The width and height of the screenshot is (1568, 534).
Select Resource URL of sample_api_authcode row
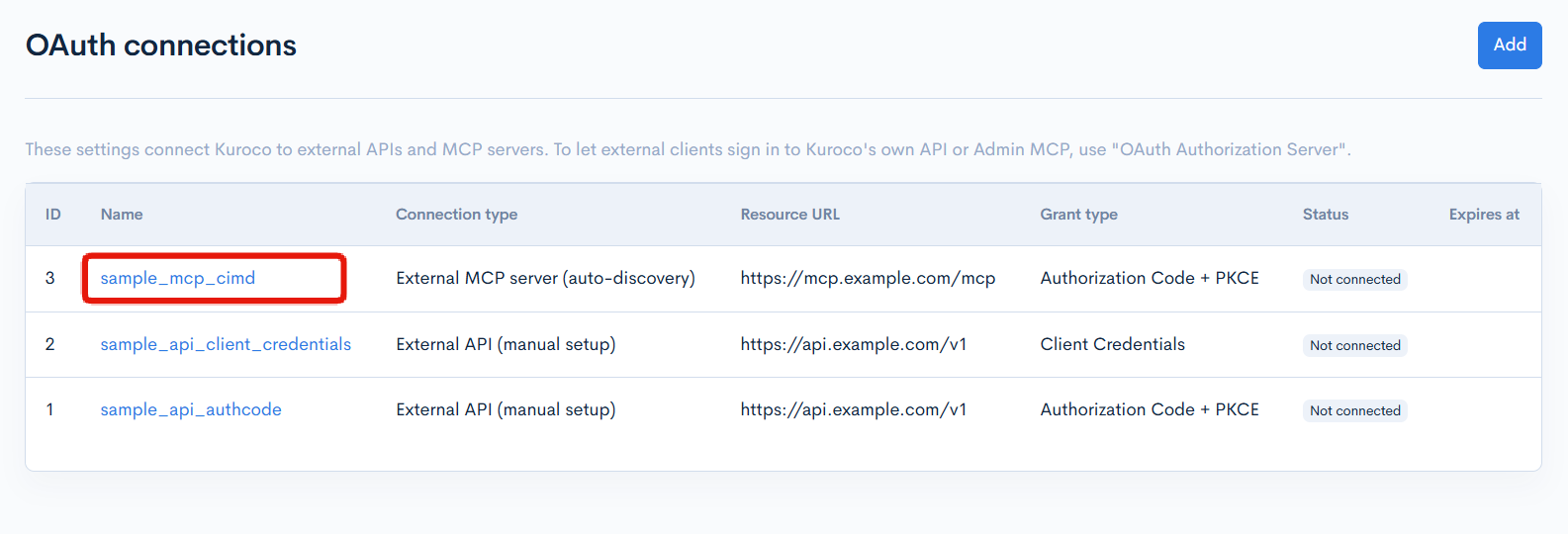pyautogui.click(x=854, y=409)
